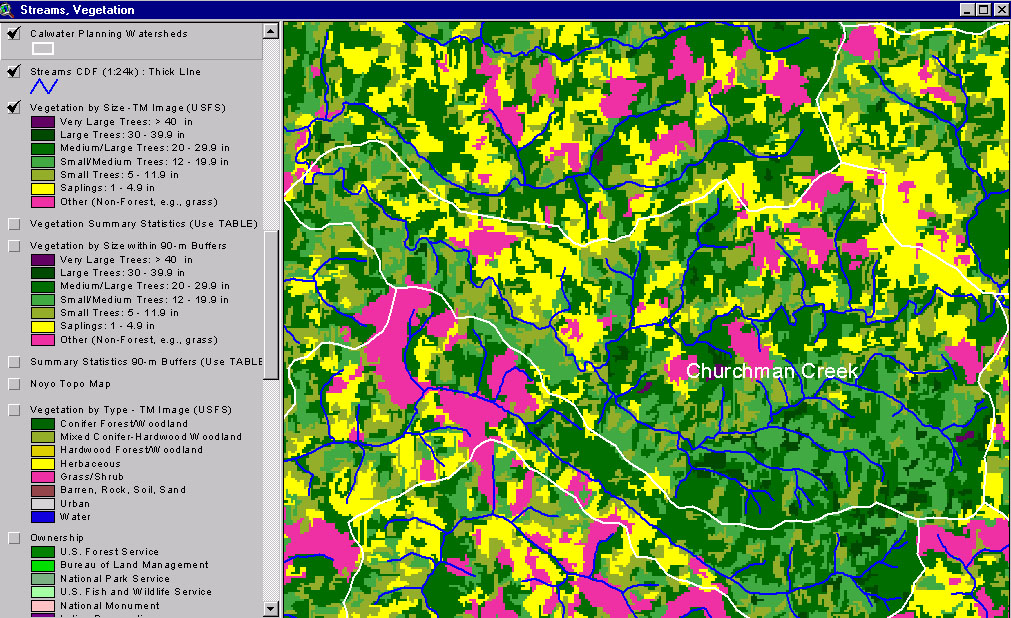Click Medium/Large Trees swatch in 90-m Buffers legend
This screenshot has width=1011, height=618.
click(43, 286)
